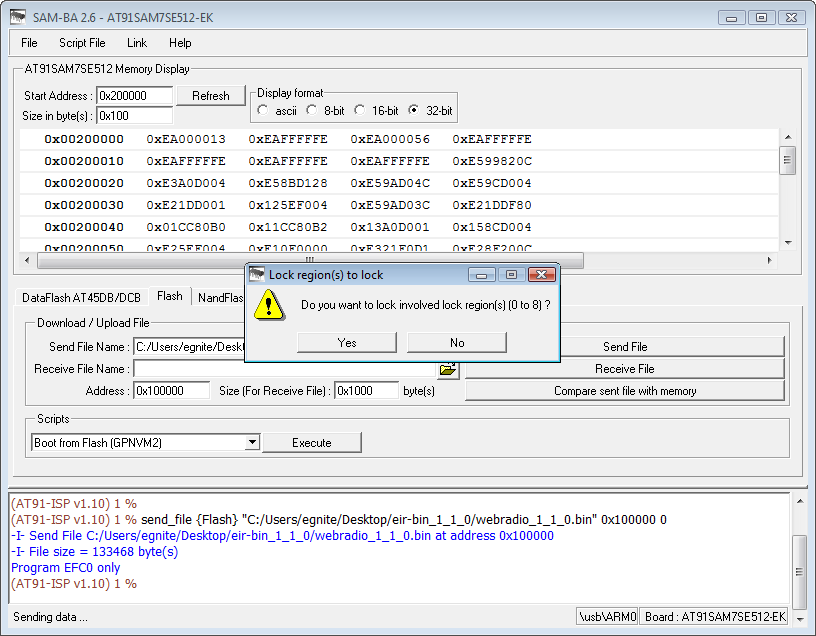
Task: Click the SAM-BA application icon in title bar
Action: (x=18, y=17)
